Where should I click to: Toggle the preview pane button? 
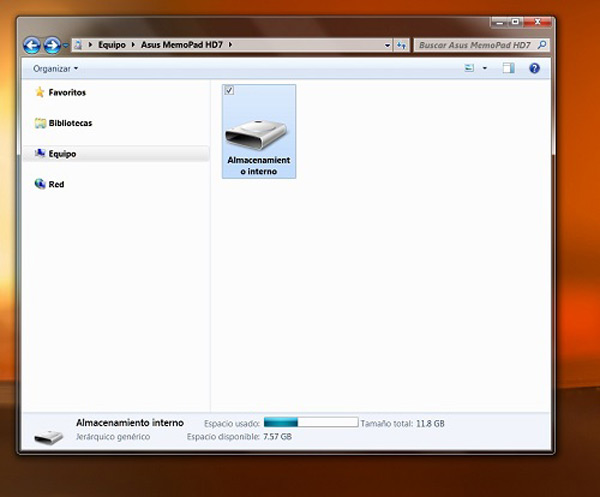click(508, 68)
